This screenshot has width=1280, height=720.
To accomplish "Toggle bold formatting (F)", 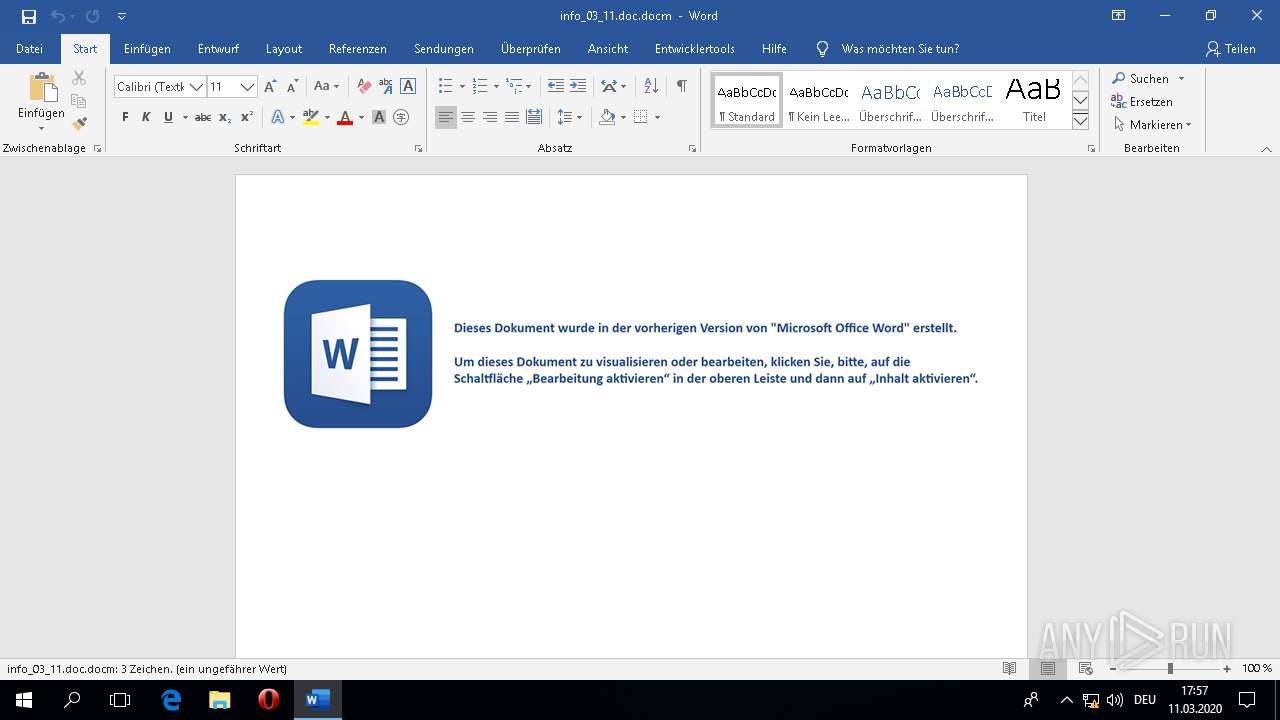I will coord(125,117).
